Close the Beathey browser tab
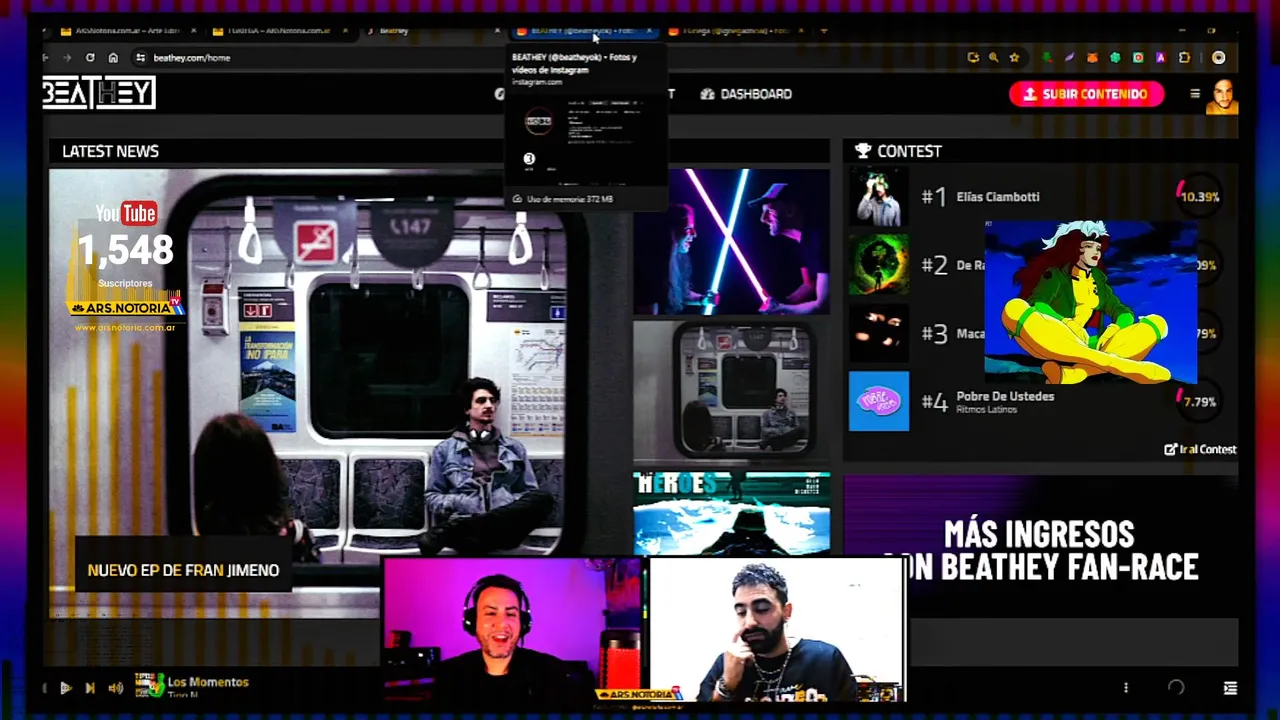Viewport: 1280px width, 720px height. coord(497,31)
